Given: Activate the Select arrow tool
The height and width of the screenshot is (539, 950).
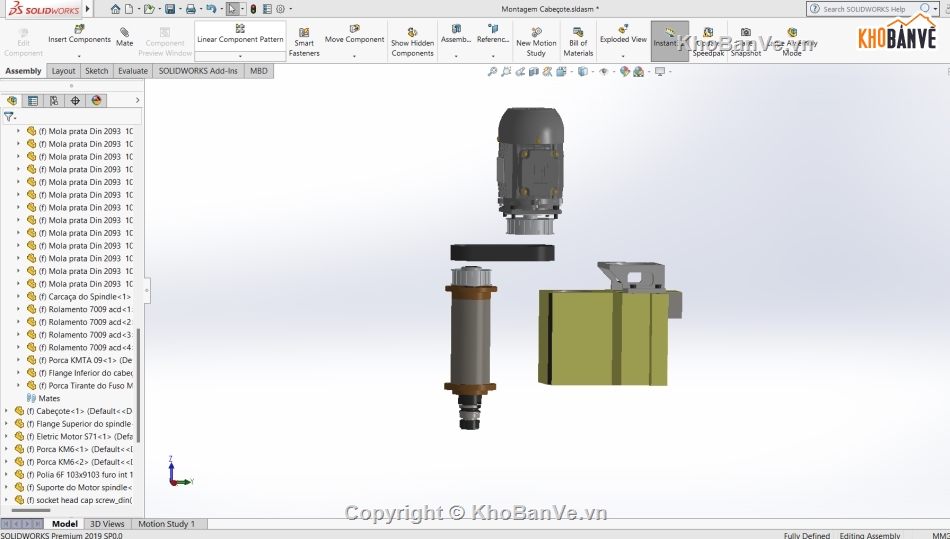Looking at the screenshot, I should (x=232, y=9).
